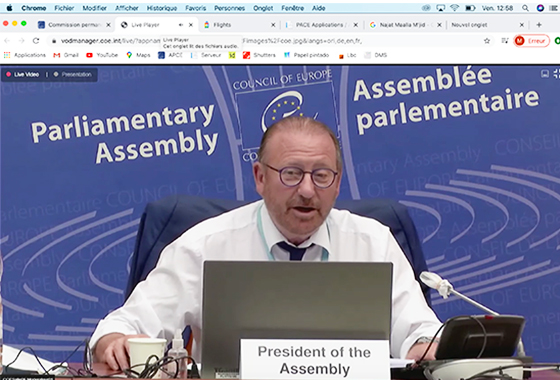
Task: Click the Spotlight search icon in menu bar
Action: point(525,8)
